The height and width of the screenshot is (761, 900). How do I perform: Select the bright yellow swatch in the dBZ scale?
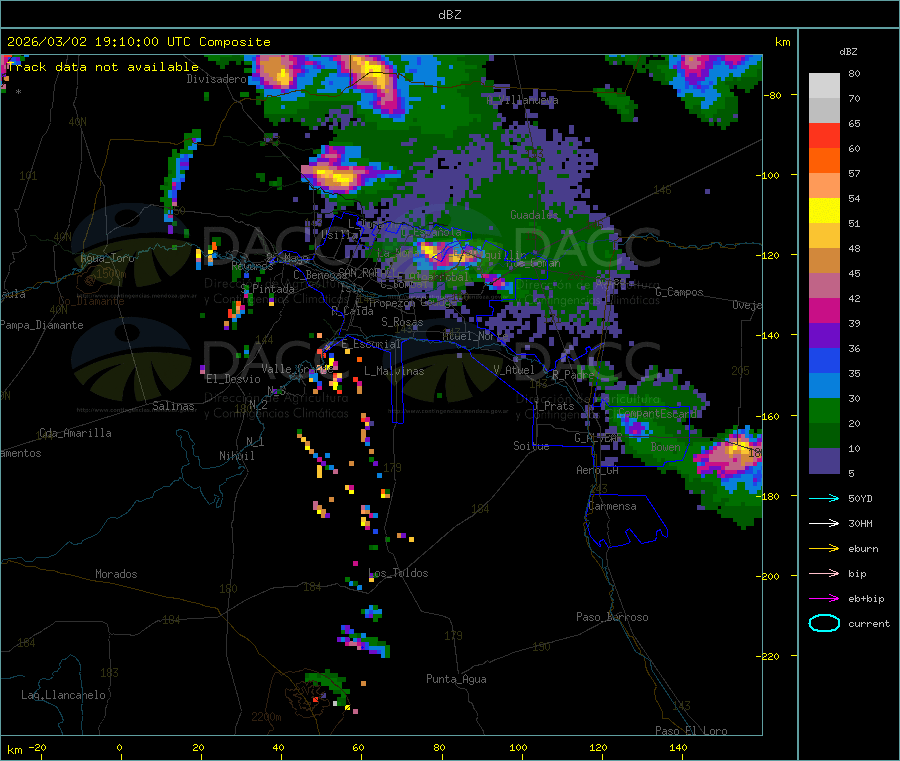[x=824, y=211]
